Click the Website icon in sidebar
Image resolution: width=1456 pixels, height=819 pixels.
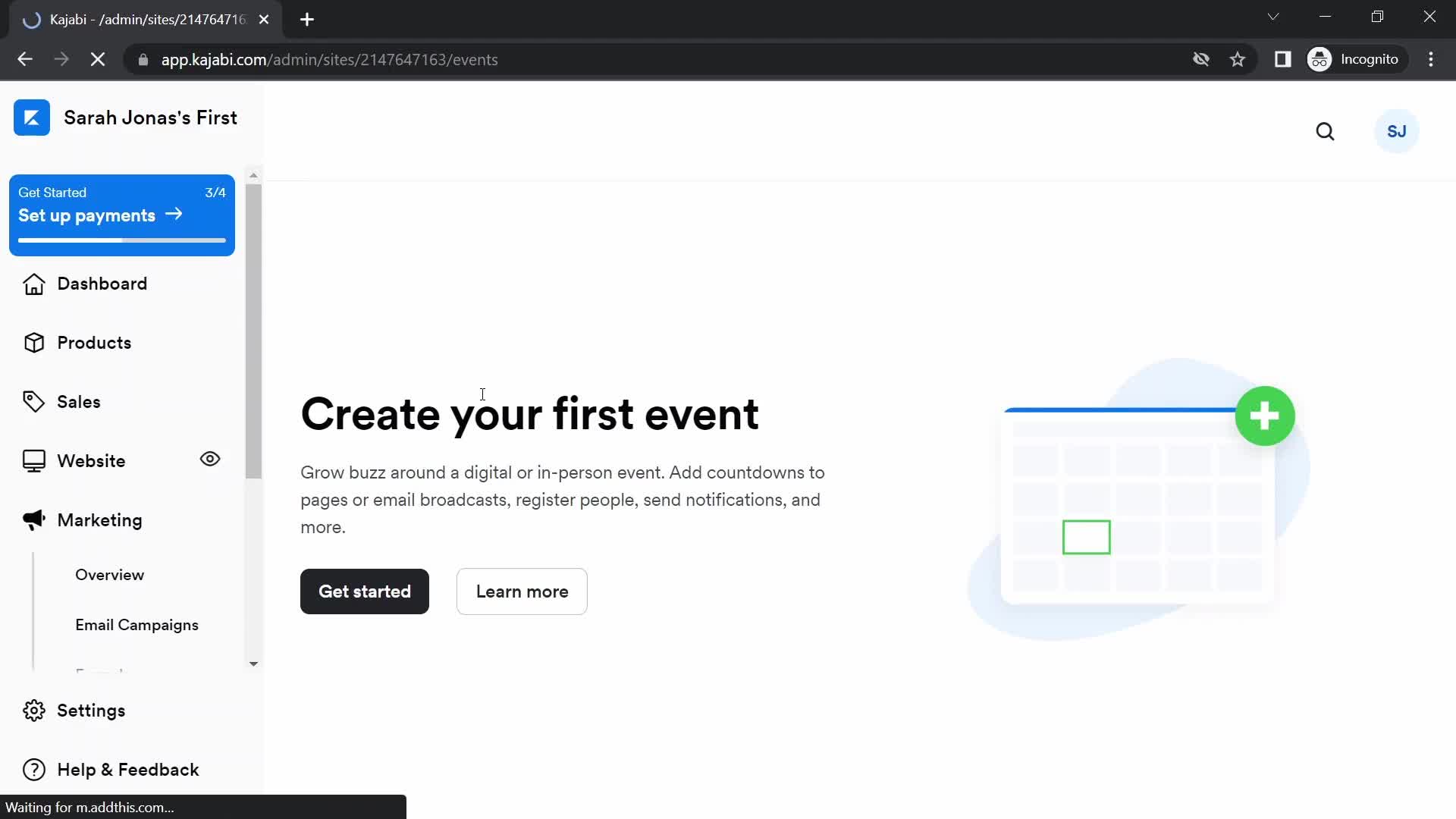(x=33, y=460)
